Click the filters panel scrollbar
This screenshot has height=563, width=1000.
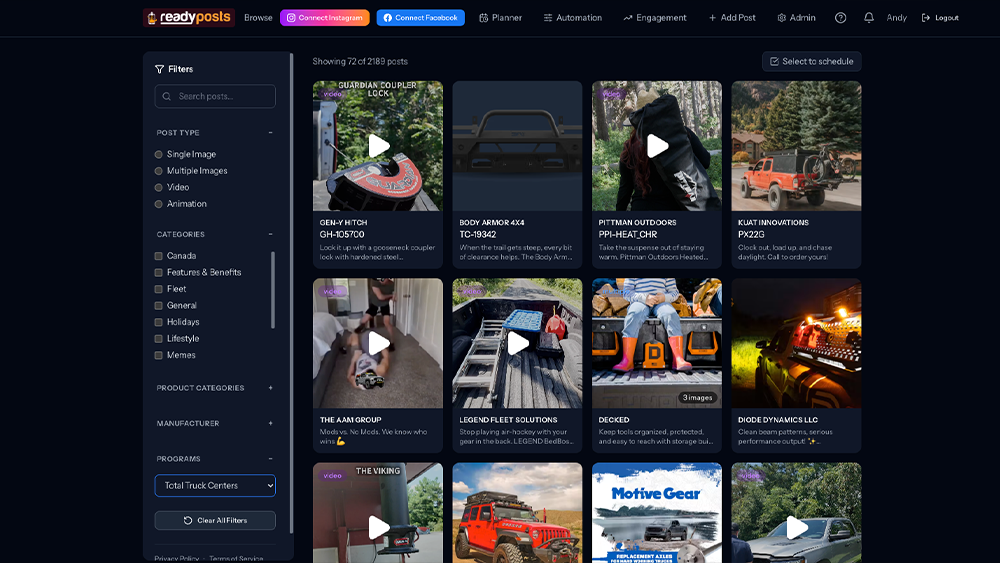click(291, 293)
